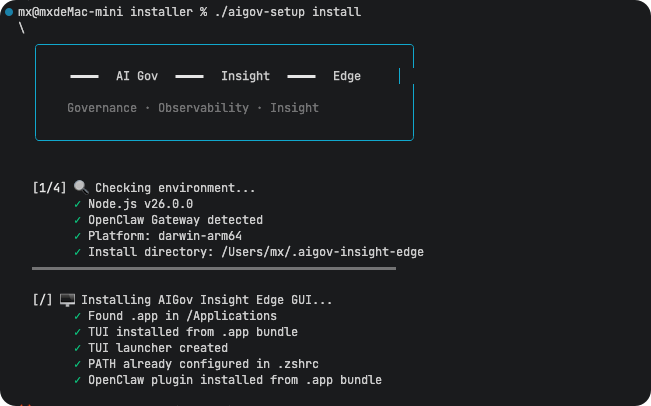Screen dimensions: 651x406
Task: Click the OpenClaw plugin installed from .app bundle text
Action: click(235, 380)
